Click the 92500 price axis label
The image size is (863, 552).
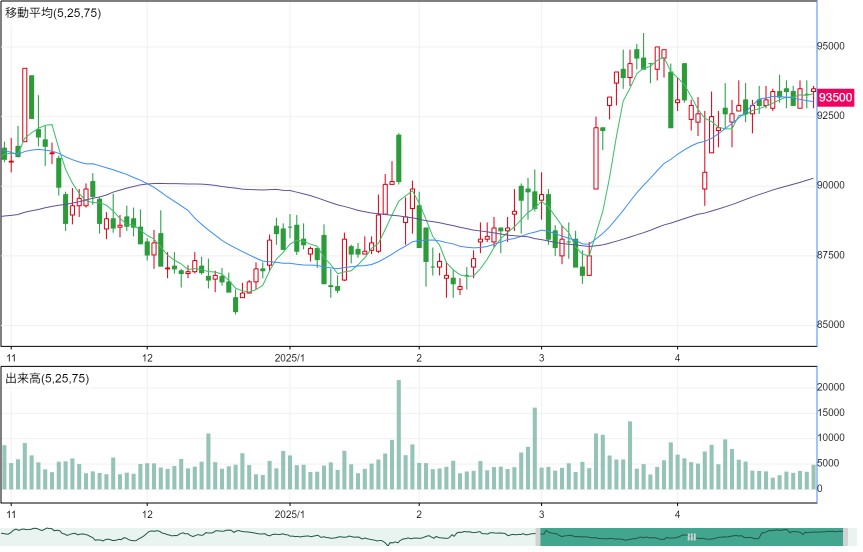click(x=831, y=116)
